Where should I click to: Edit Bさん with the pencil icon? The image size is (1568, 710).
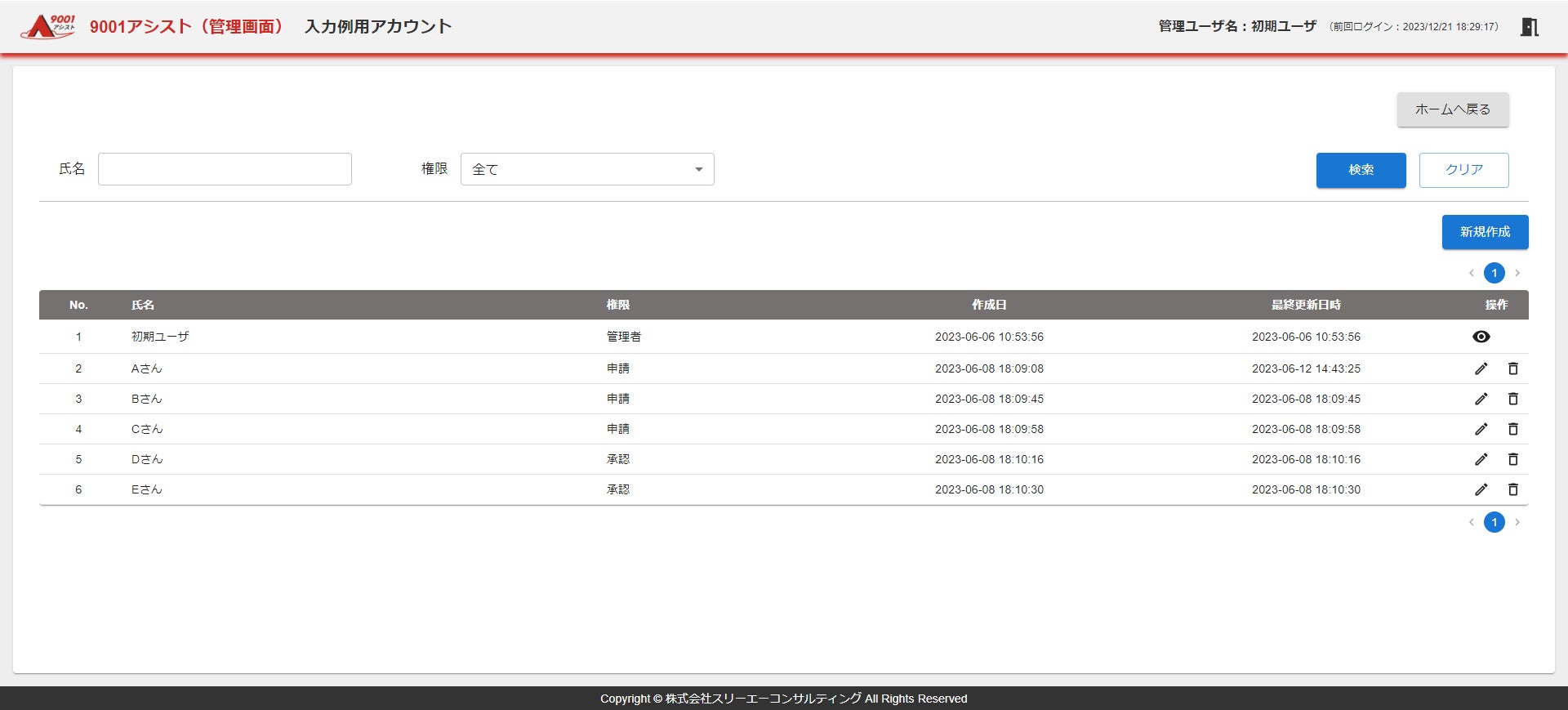point(1481,399)
